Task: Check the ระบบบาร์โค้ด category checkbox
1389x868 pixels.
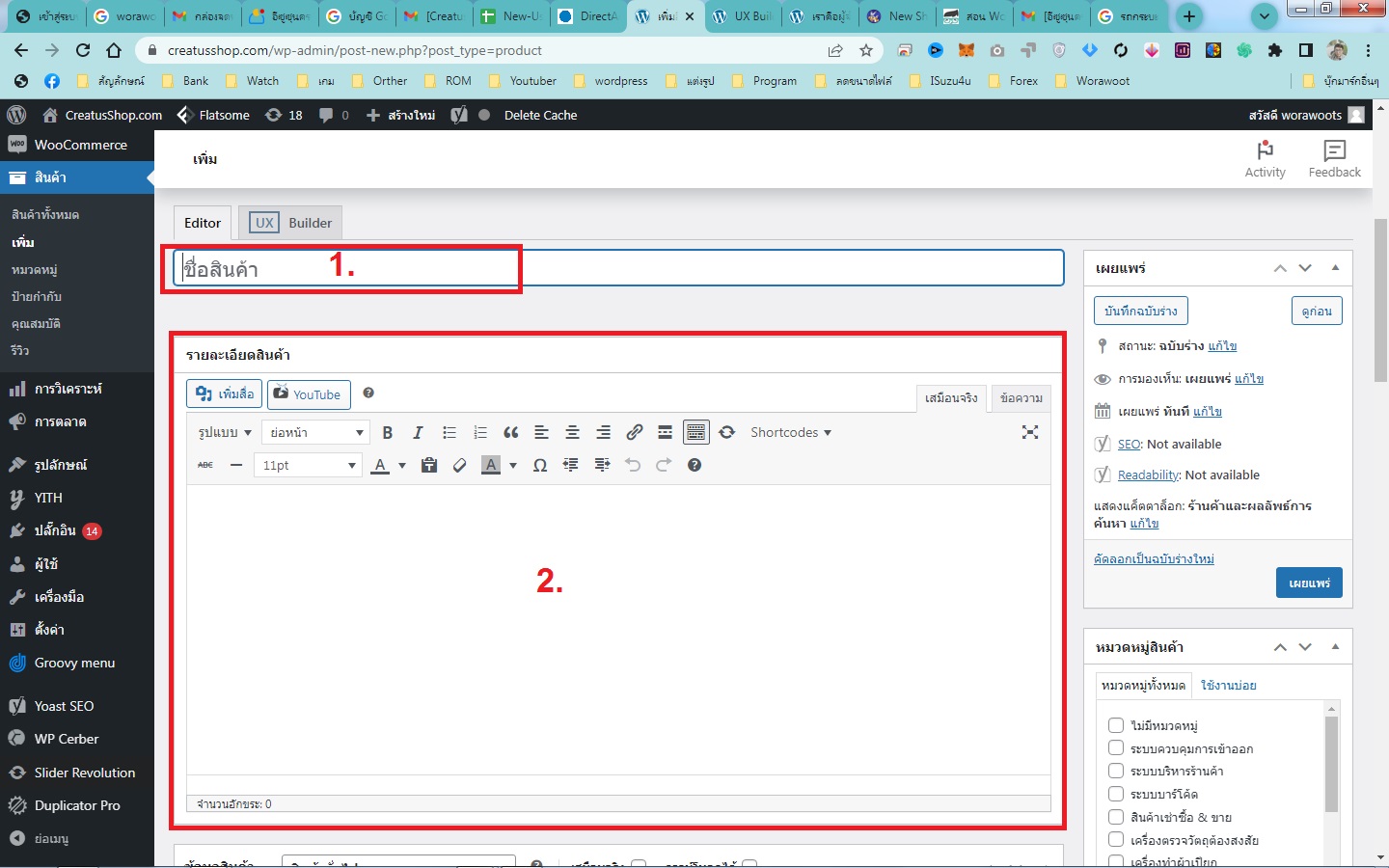Action: (1116, 794)
